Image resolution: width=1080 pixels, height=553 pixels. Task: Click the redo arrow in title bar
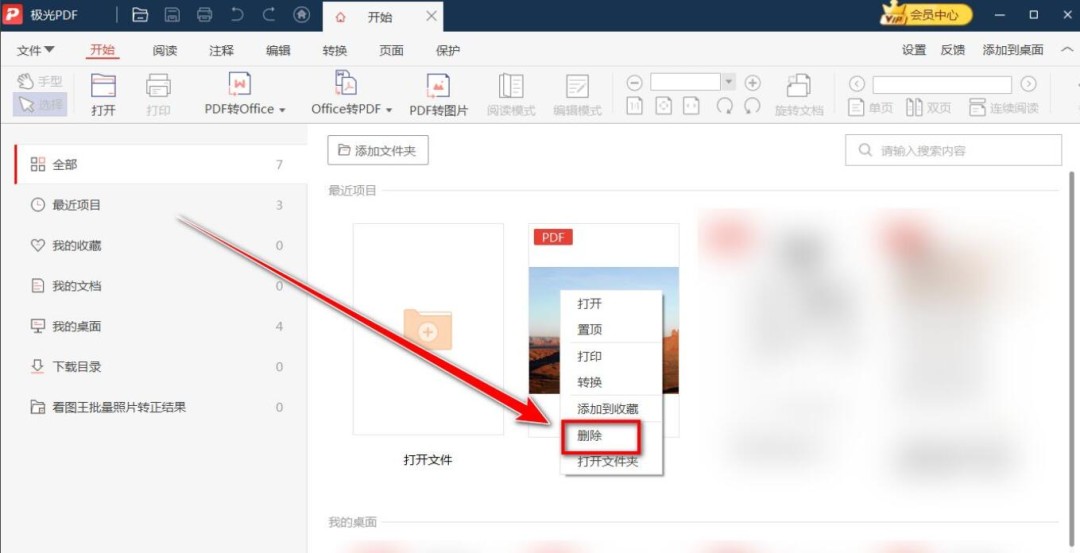[269, 14]
